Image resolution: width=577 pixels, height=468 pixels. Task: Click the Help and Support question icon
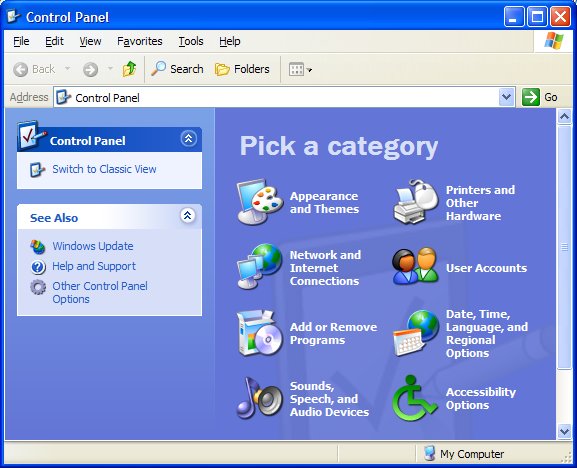38,267
